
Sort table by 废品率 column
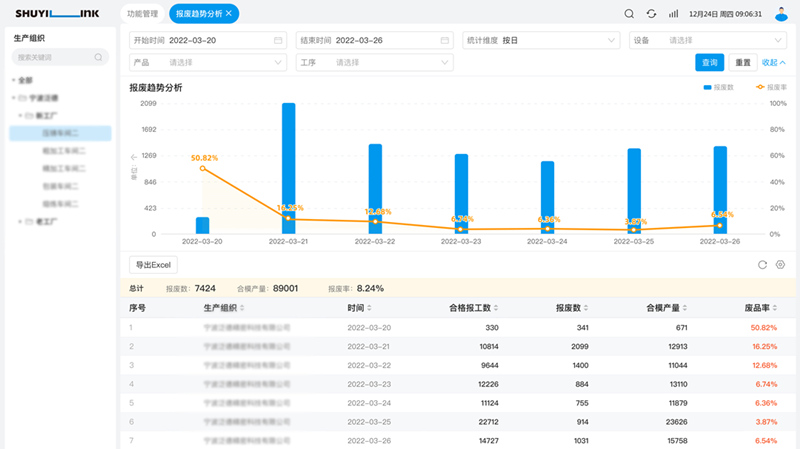click(759, 308)
